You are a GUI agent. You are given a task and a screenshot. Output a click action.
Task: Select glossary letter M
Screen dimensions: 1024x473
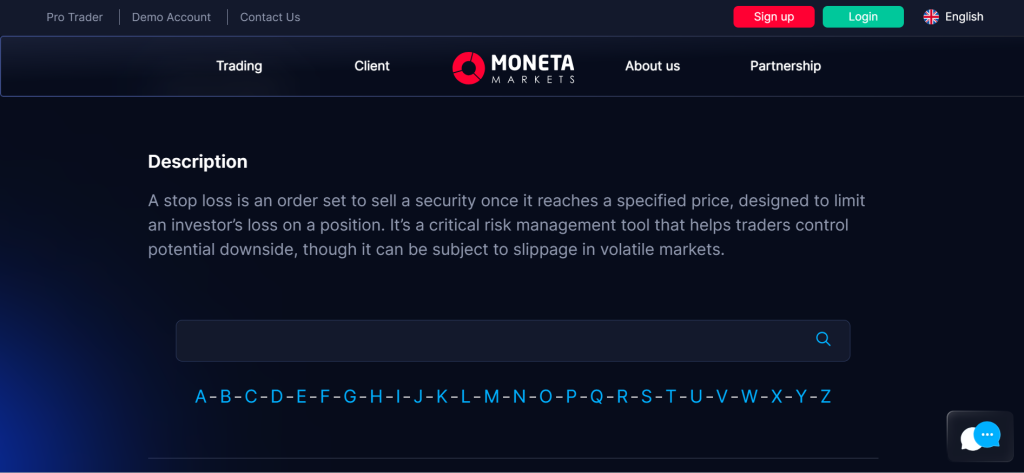click(x=491, y=397)
